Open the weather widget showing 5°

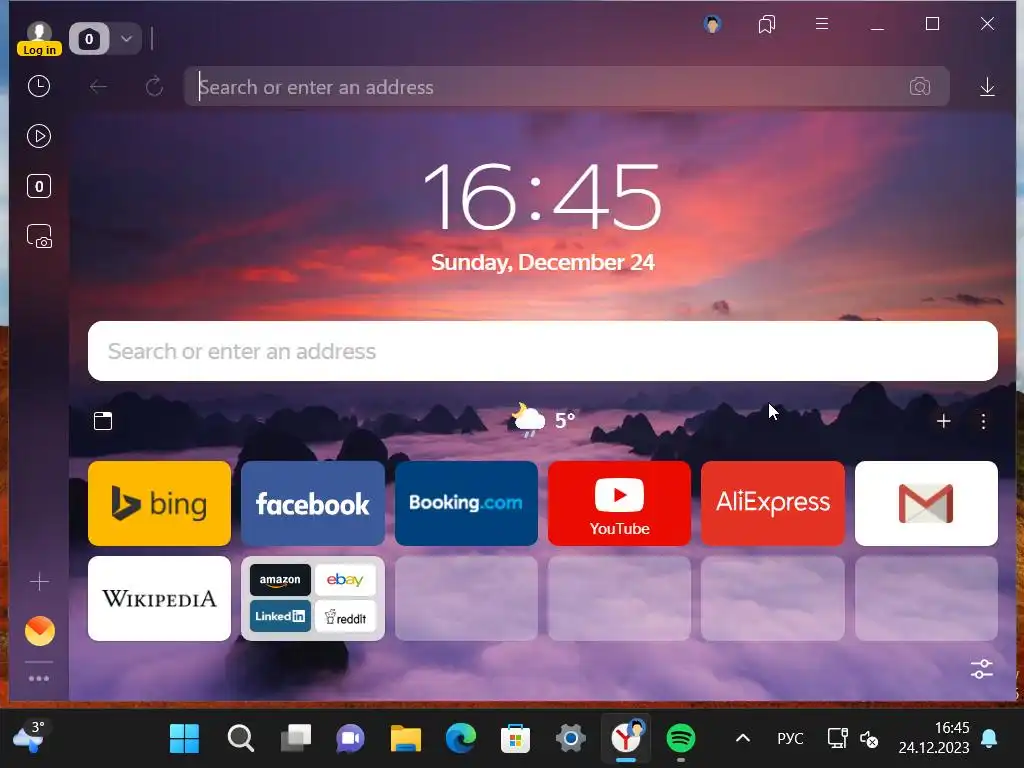(543, 419)
